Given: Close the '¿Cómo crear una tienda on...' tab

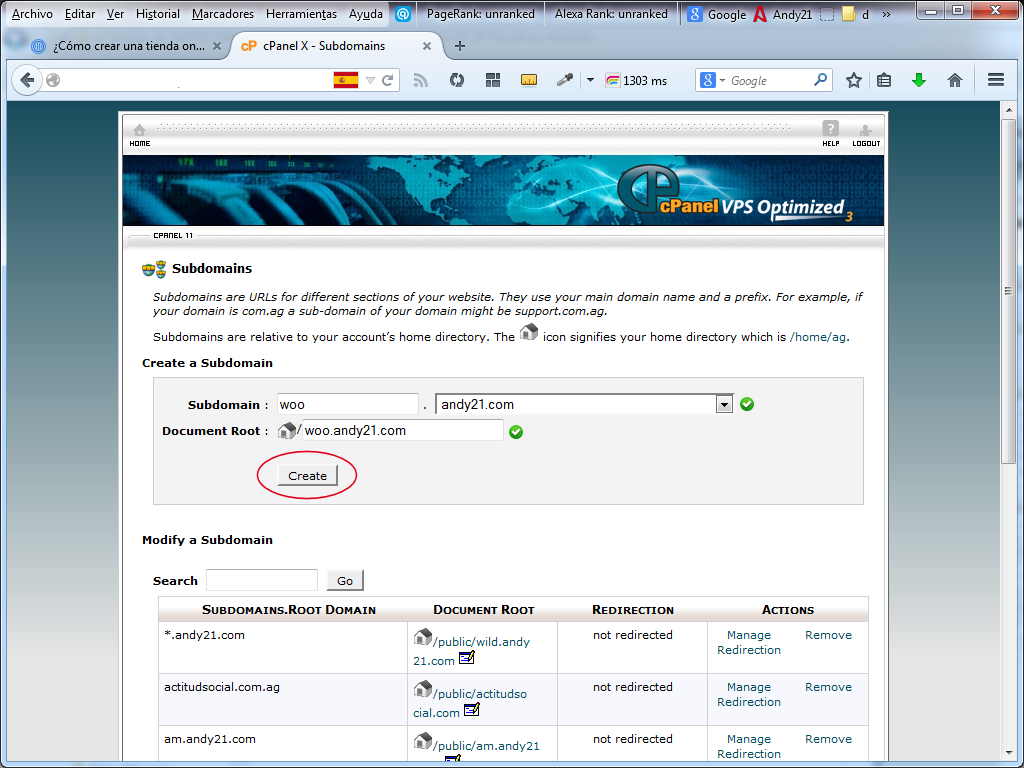Looking at the screenshot, I should click(x=217, y=46).
